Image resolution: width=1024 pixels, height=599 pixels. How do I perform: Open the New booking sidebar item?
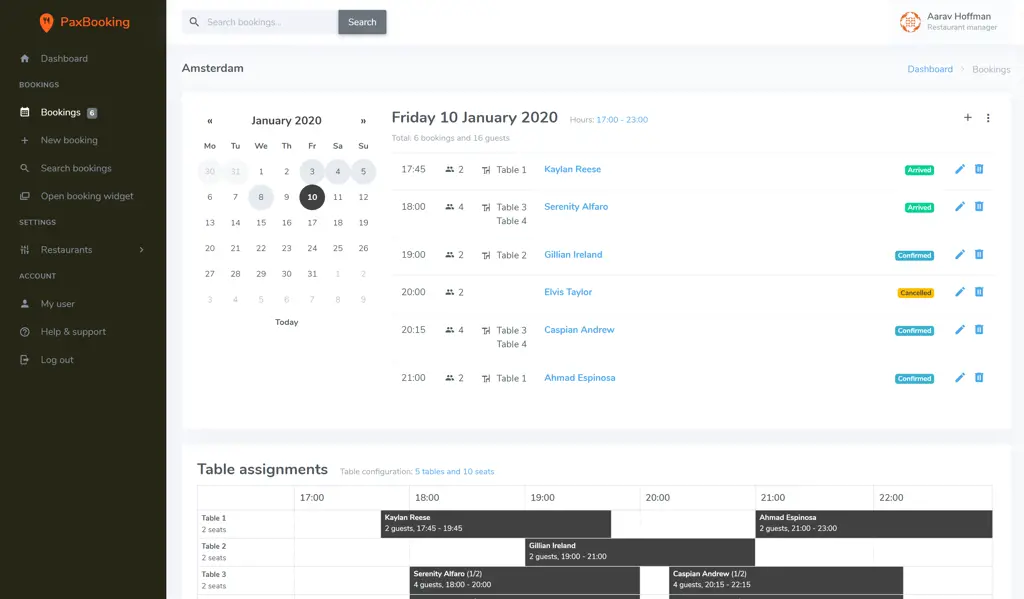67,140
